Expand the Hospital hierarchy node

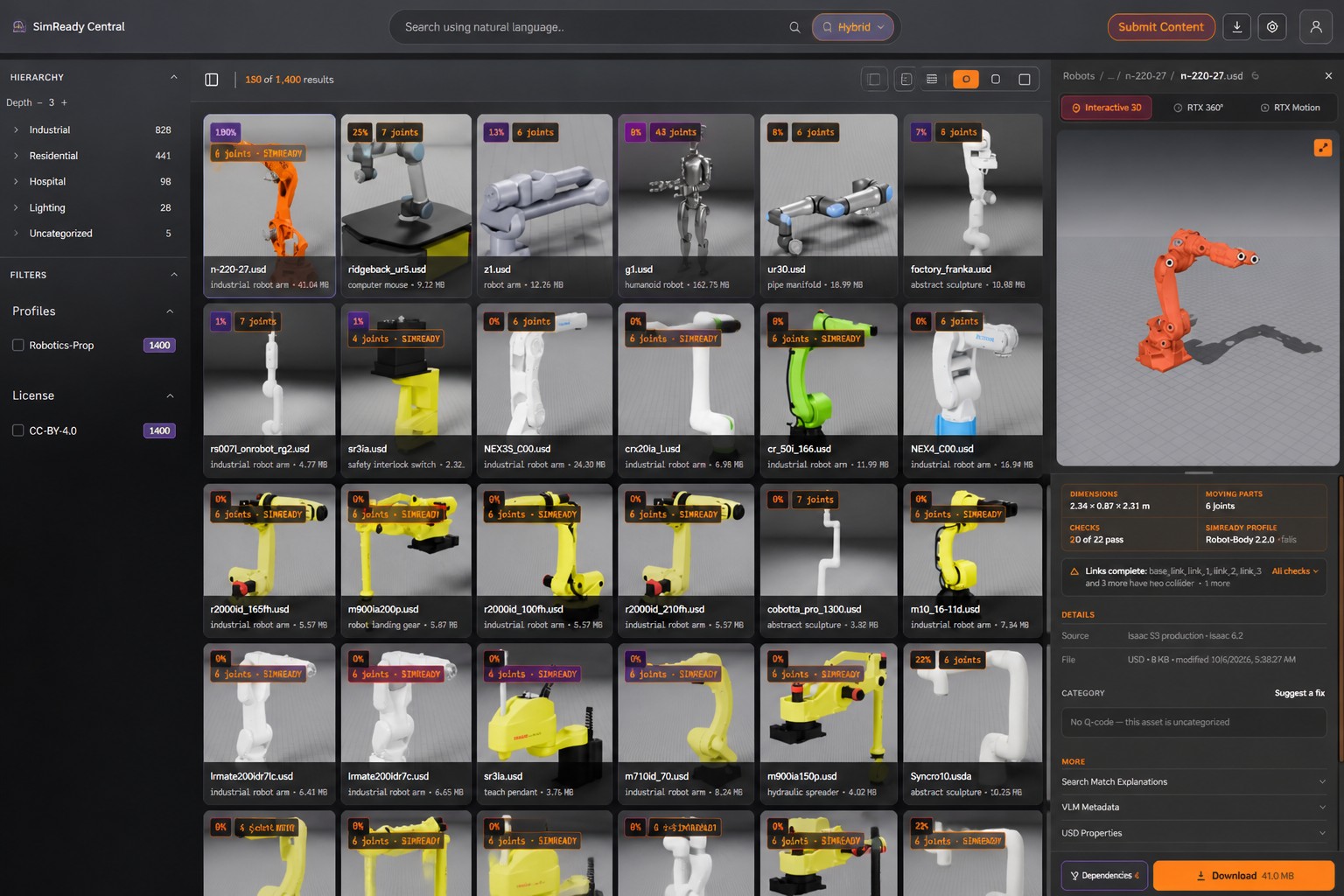16,181
